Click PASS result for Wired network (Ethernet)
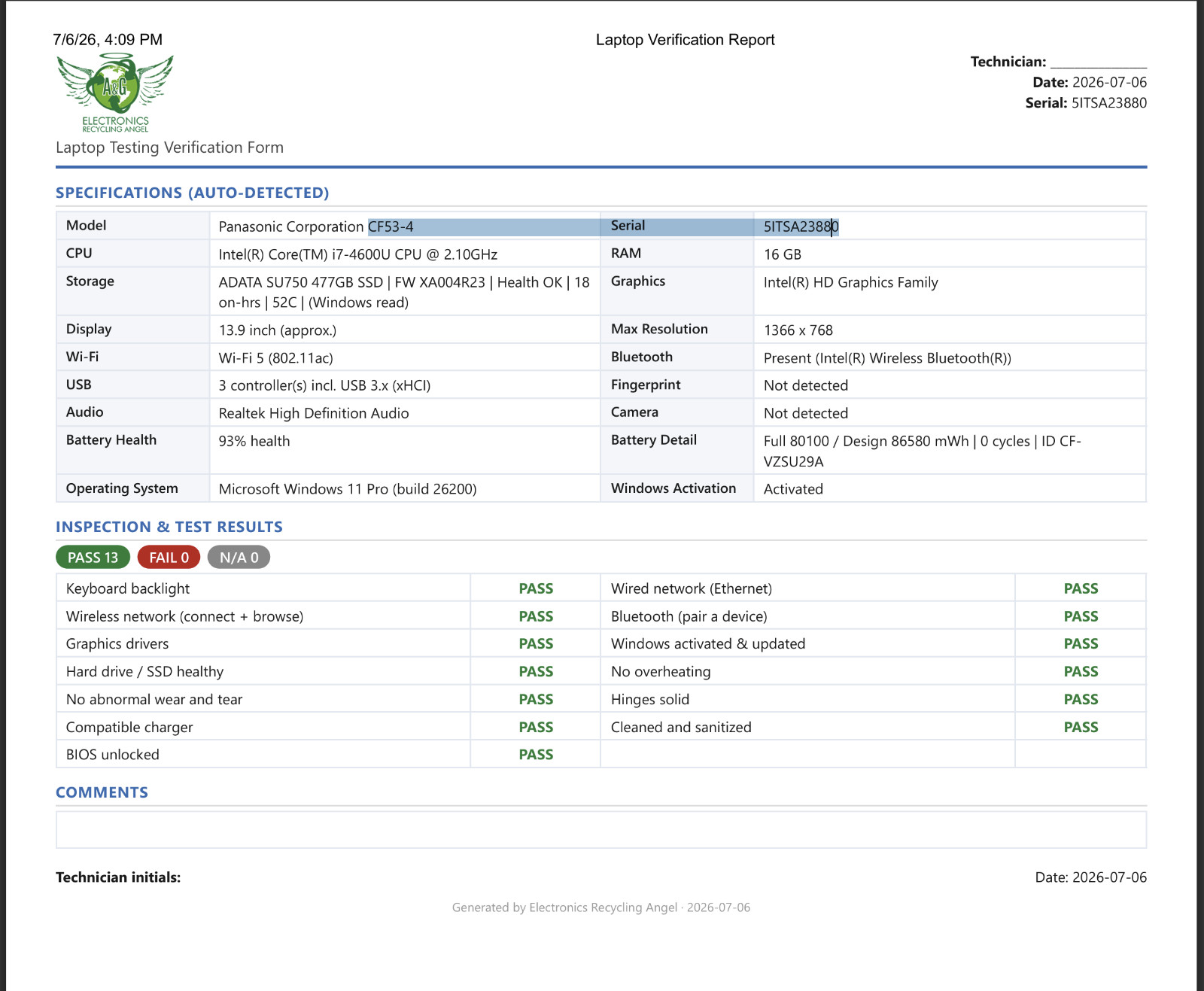Viewport: 1204px width, 991px height. pos(1081,588)
